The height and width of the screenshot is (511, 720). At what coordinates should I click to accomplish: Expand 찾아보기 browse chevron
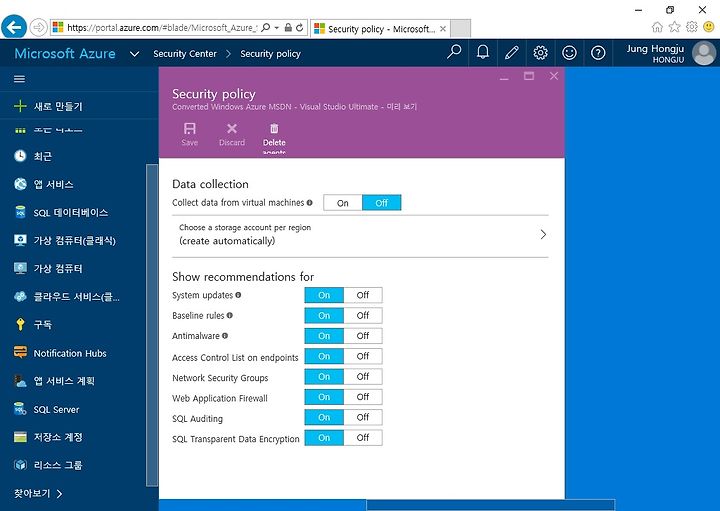59,494
